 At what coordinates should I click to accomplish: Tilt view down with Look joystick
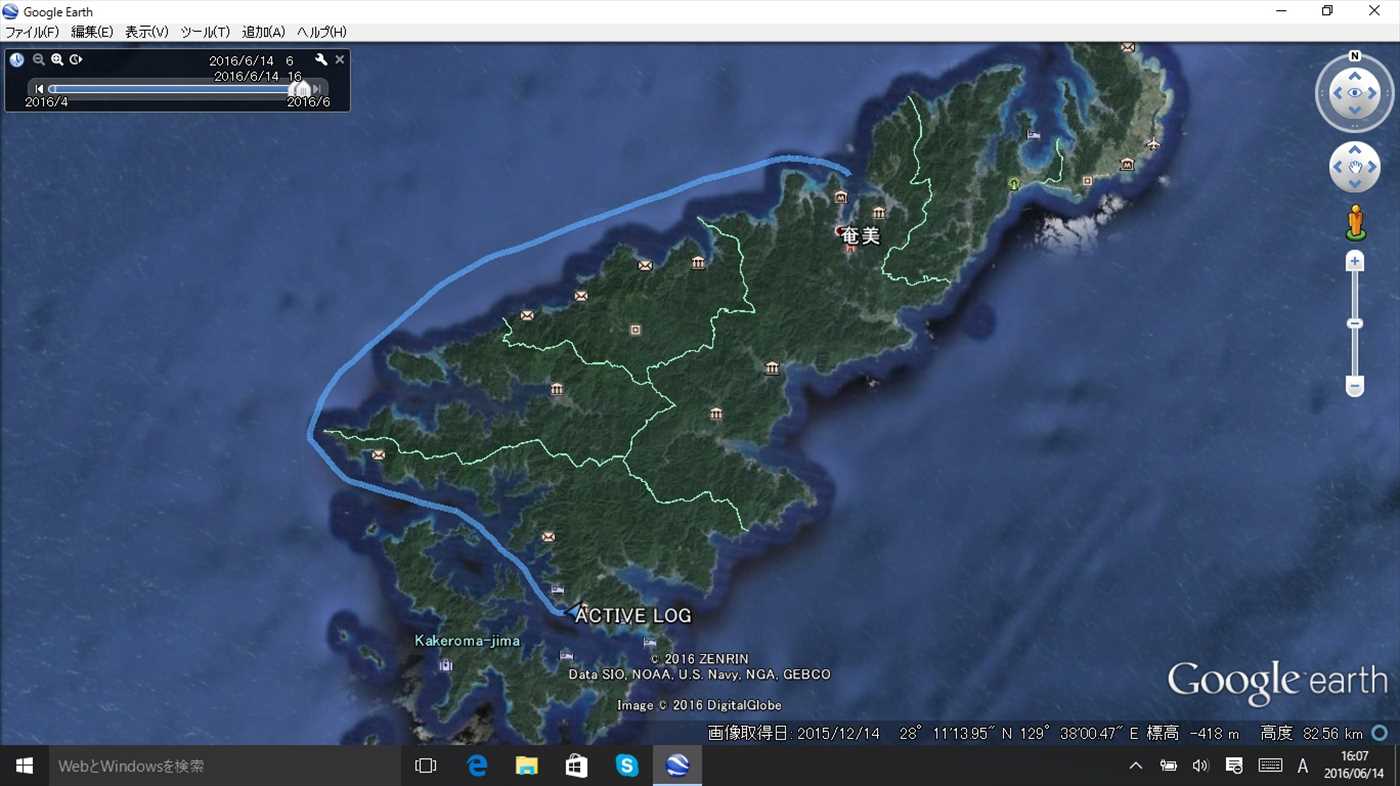(x=1355, y=111)
